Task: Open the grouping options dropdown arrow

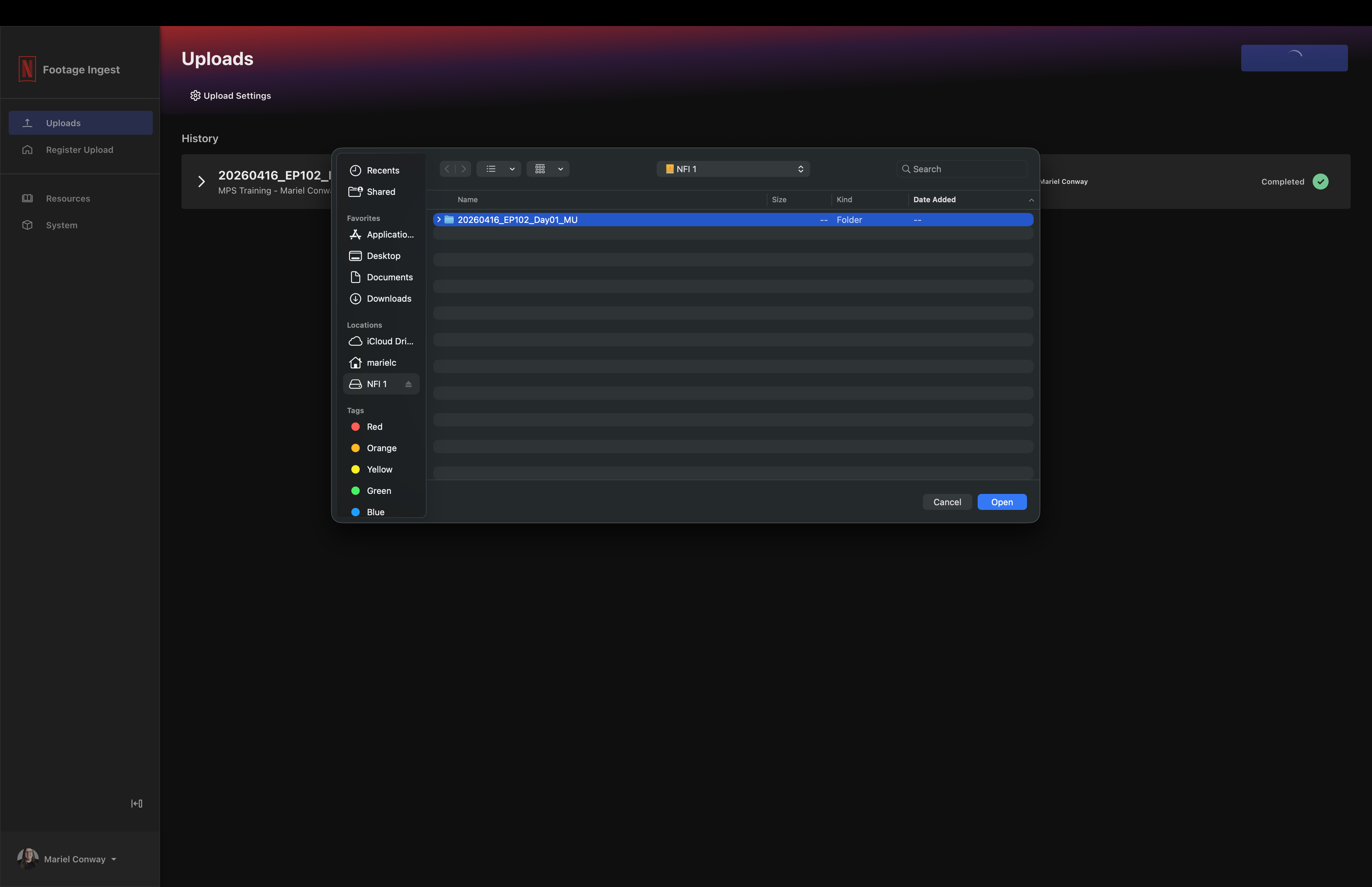Action: [560, 169]
